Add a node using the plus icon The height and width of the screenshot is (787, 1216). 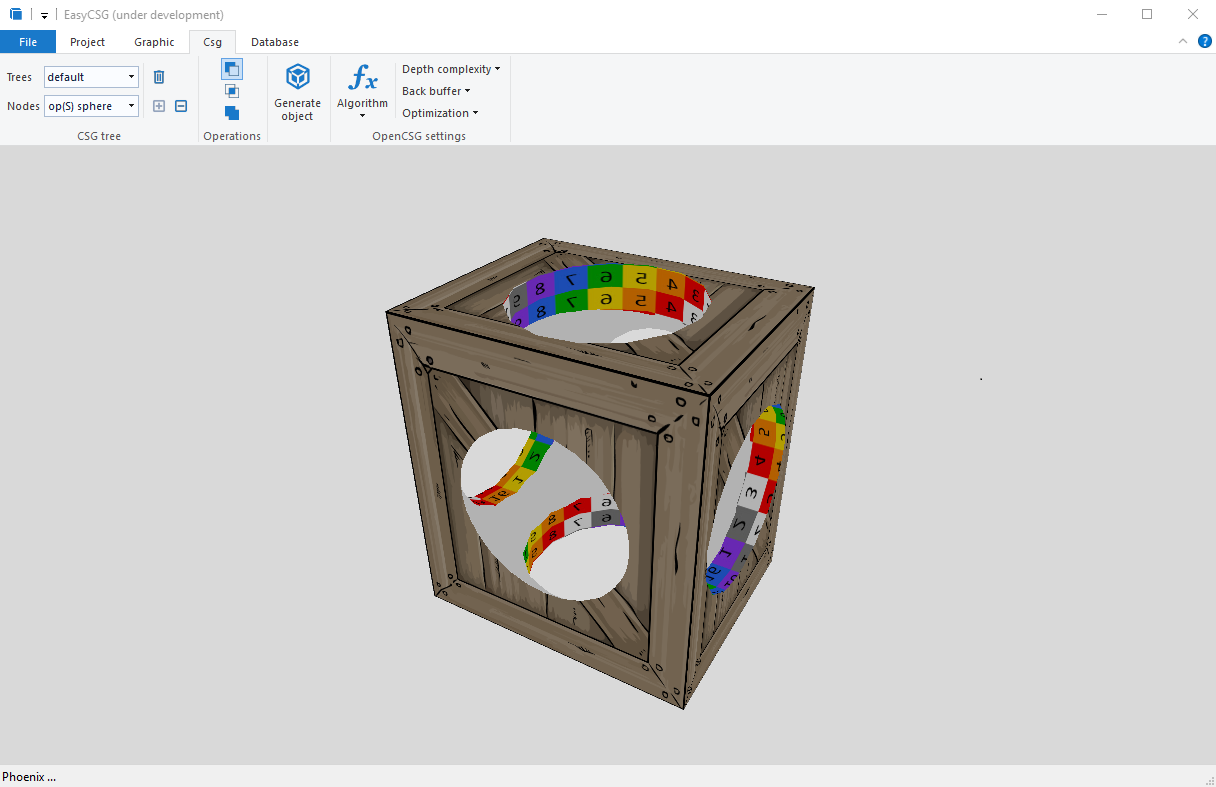(x=159, y=106)
